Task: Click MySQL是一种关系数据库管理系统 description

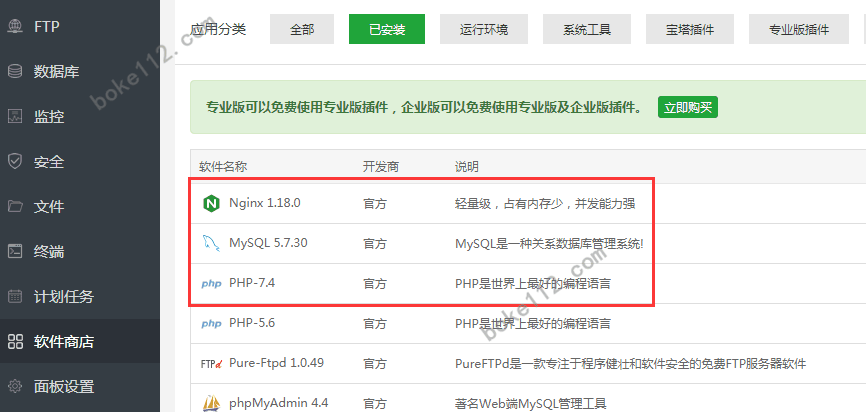Action: [x=549, y=244]
